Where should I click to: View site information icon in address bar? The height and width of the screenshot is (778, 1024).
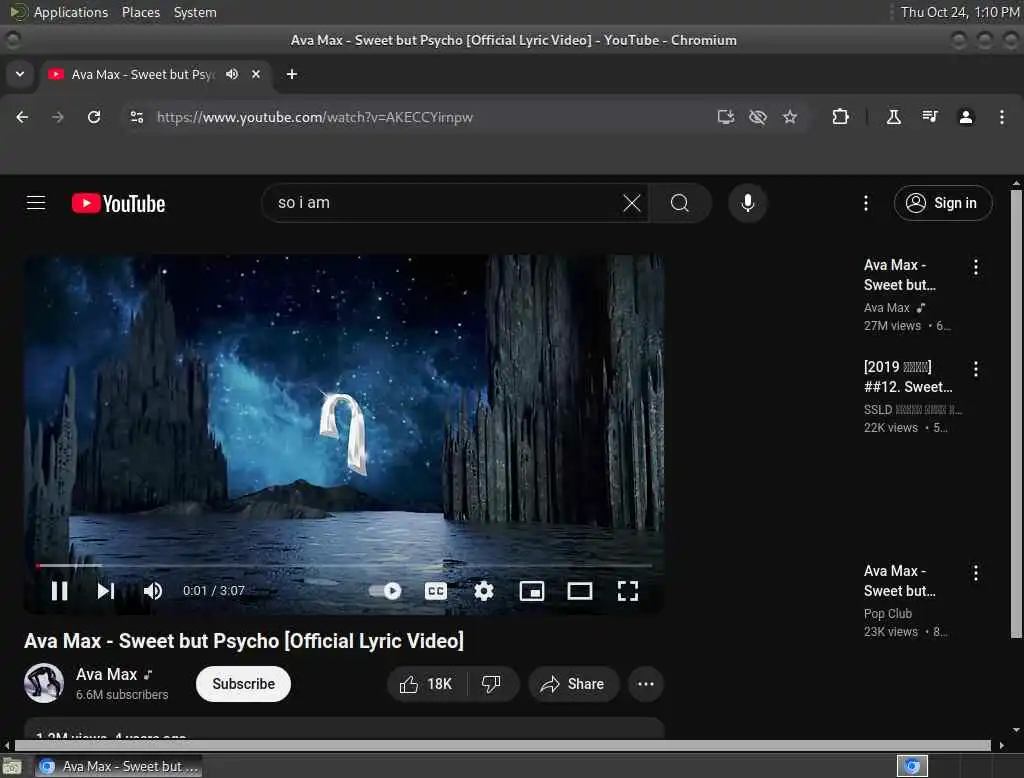tap(136, 117)
